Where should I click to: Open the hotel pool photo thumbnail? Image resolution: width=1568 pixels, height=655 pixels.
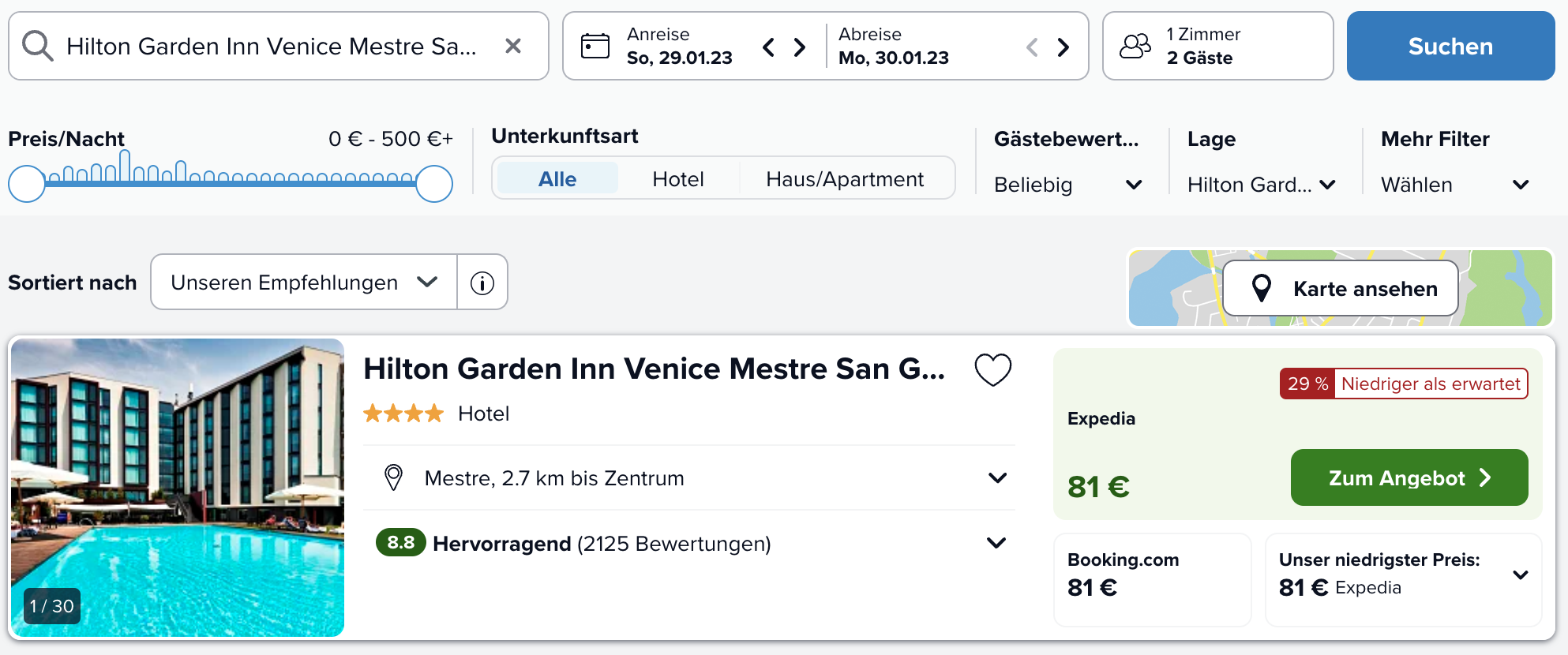click(x=178, y=488)
